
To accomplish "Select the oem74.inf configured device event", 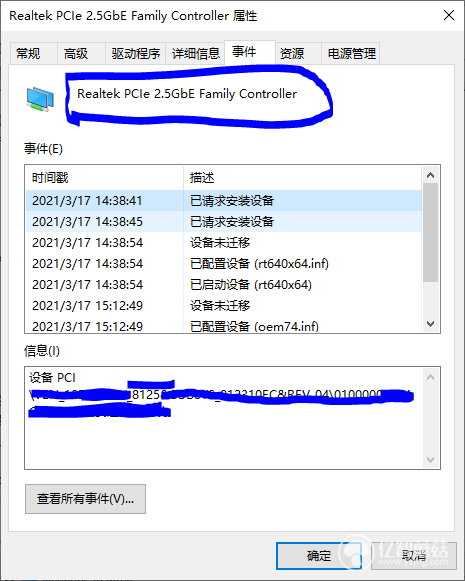I will [x=224, y=326].
